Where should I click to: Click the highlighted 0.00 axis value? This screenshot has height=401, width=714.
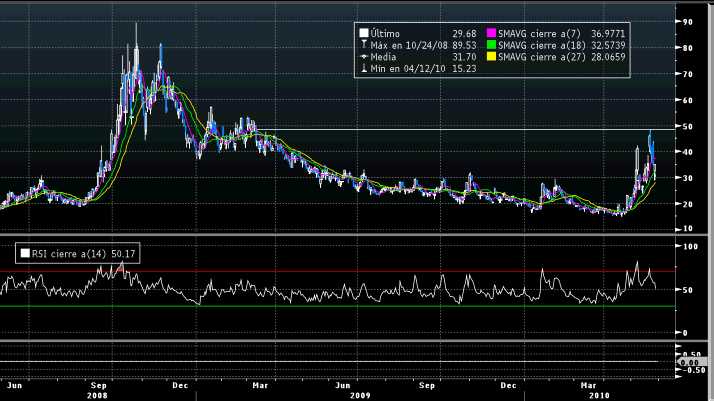point(690,362)
